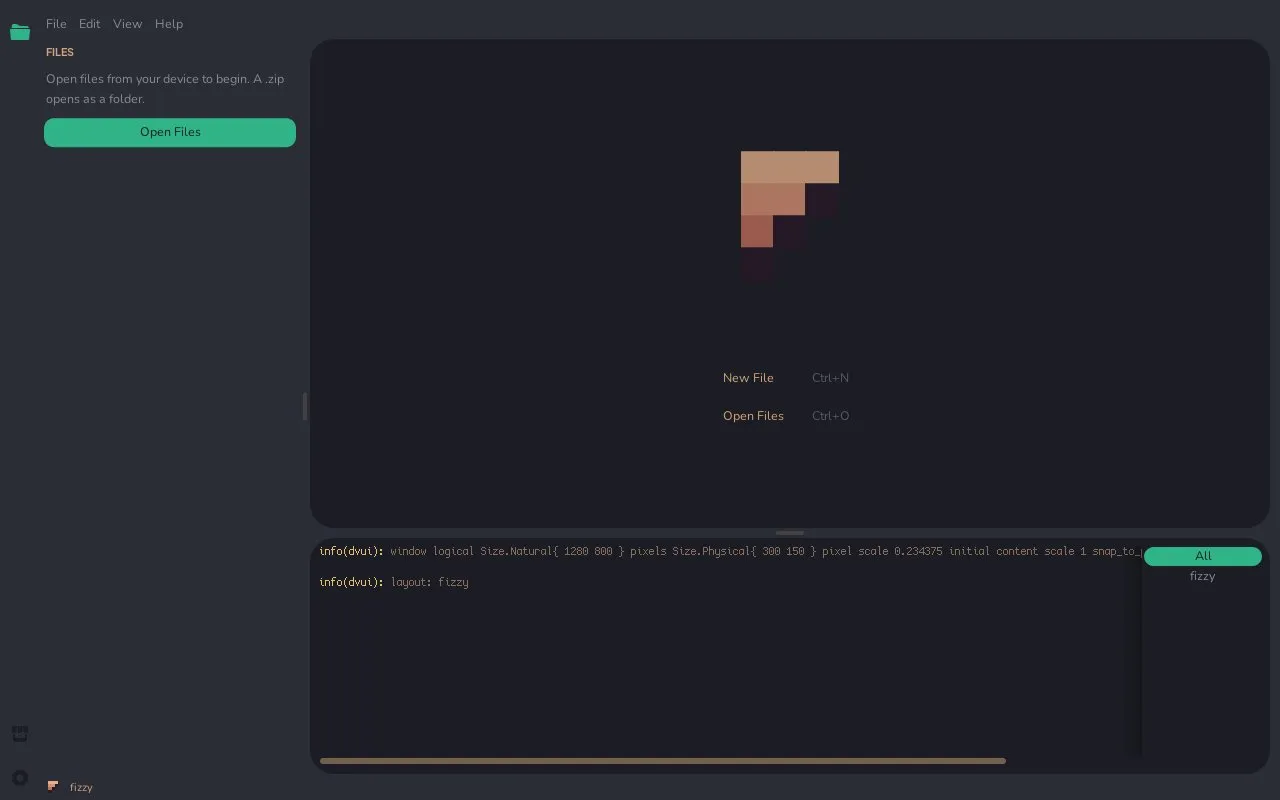Viewport: 1280px width, 800px height.
Task: Click New File on the welcome screen
Action: (748, 378)
